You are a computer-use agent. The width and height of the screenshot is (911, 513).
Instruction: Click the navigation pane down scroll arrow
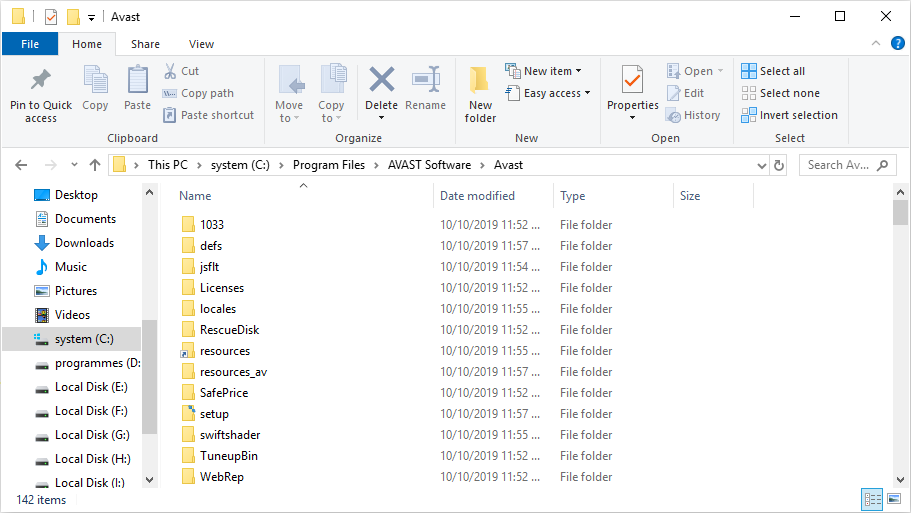(x=149, y=480)
